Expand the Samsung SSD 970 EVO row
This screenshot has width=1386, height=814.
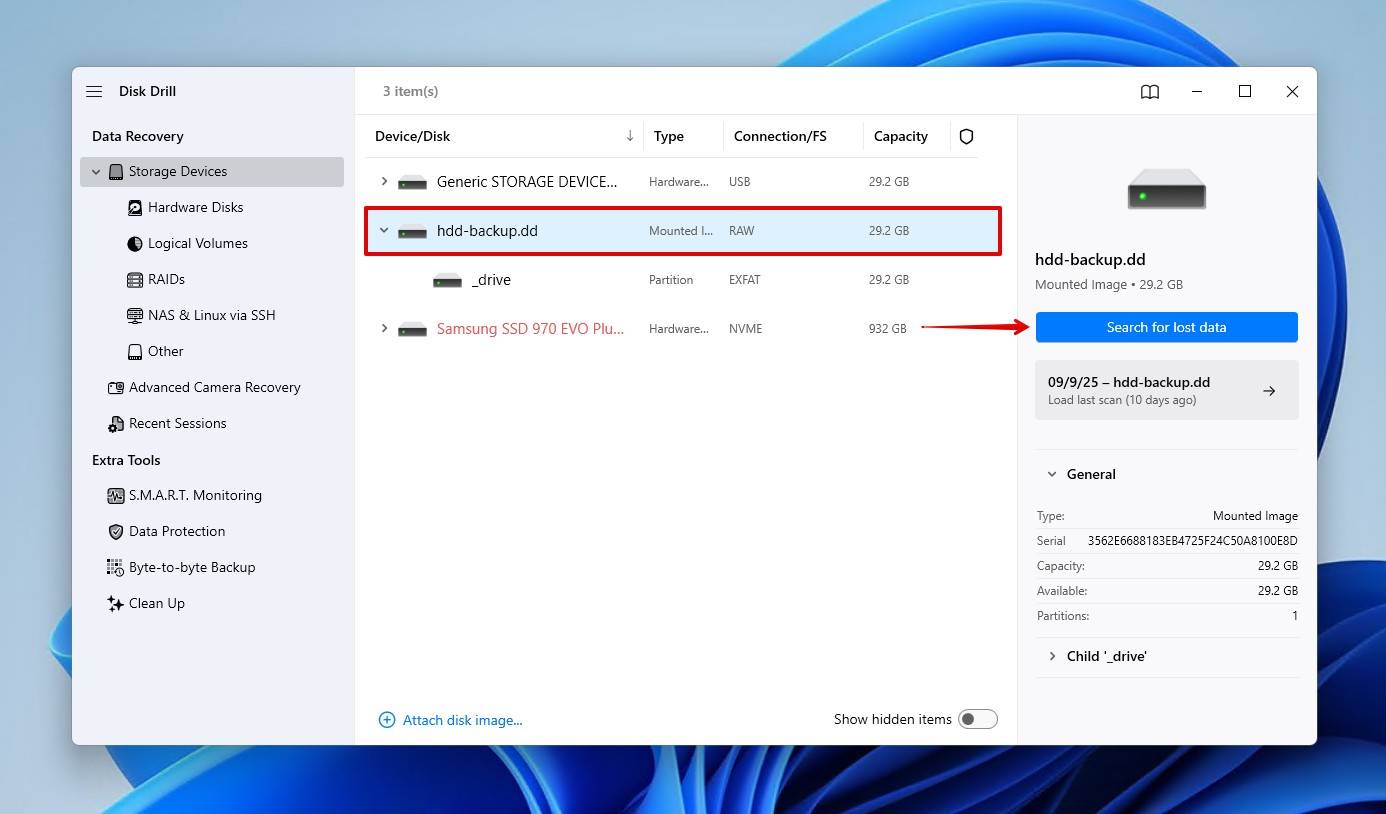click(x=384, y=328)
